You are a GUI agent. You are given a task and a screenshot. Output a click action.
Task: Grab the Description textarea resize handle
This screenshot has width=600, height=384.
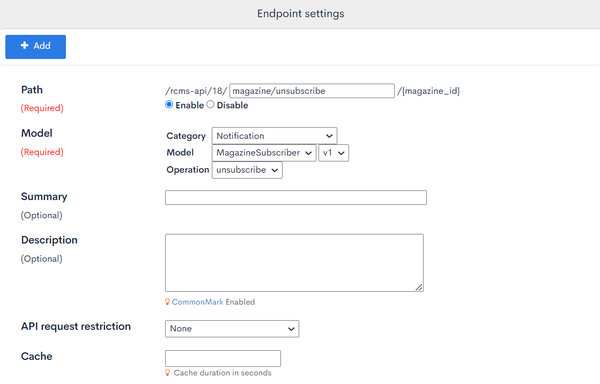pyautogui.click(x=419, y=287)
